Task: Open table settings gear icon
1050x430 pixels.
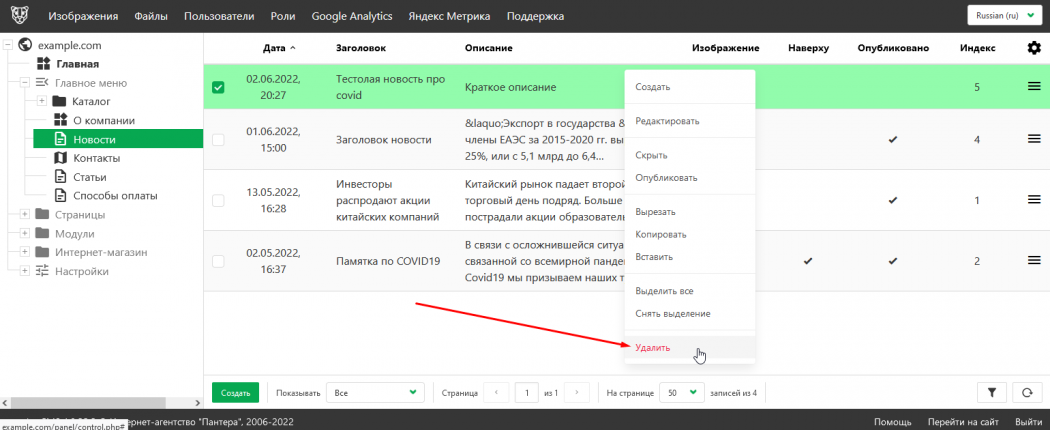Action: click(x=1034, y=47)
